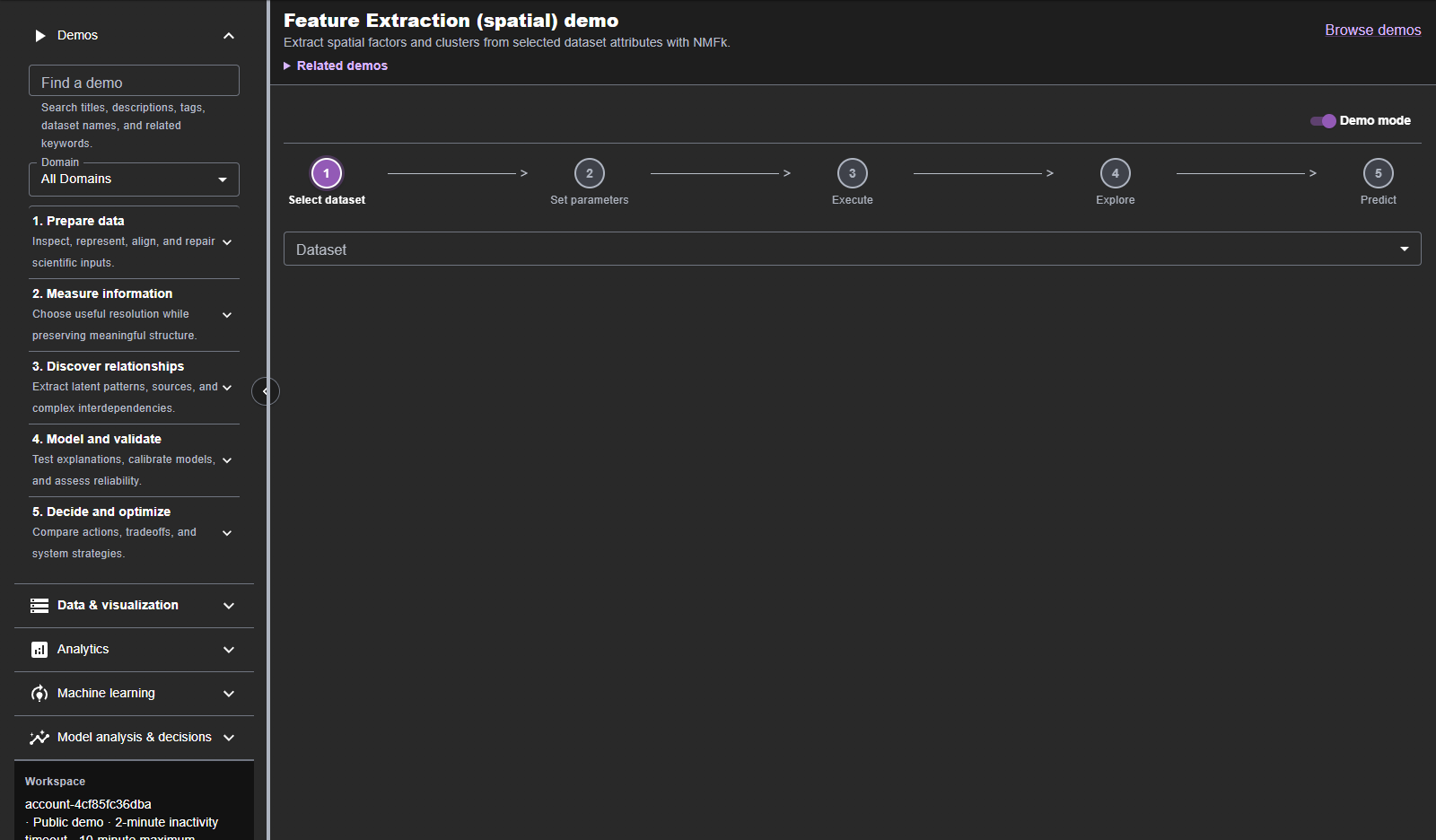Toggle Demo mode switch
1436x840 pixels.
click(1323, 121)
